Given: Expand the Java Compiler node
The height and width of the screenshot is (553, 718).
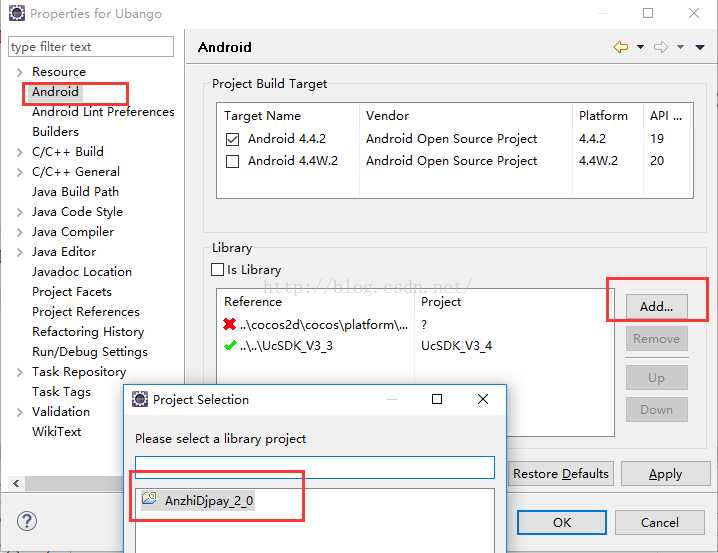Looking at the screenshot, I should tap(19, 232).
